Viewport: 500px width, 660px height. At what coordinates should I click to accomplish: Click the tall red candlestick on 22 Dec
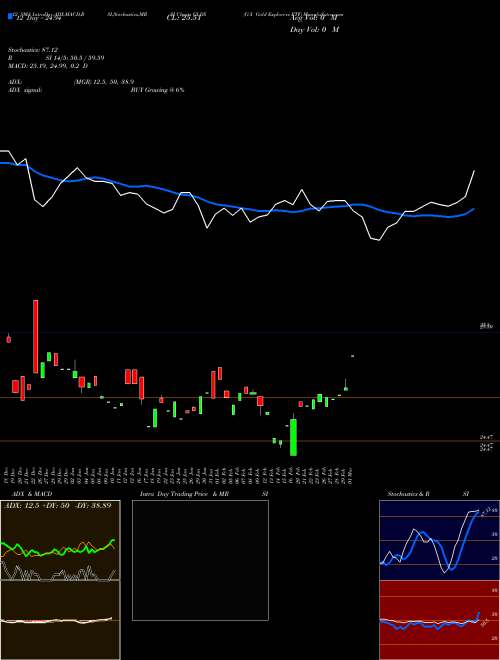pos(35,337)
